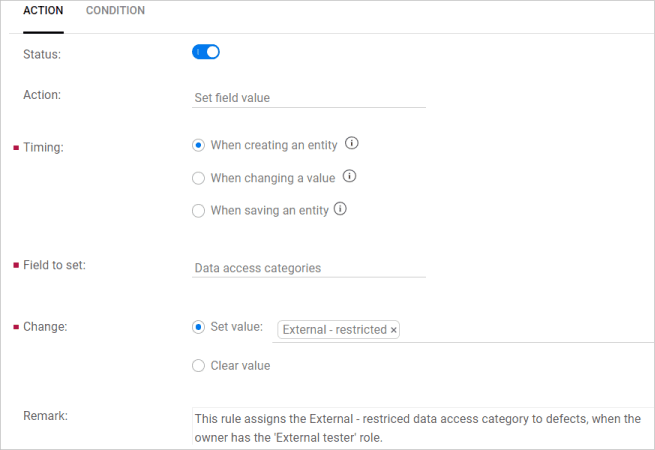Viewport: 655px width, 450px height.
Task: Click the 'Timing:' field label
Action: coord(43,147)
